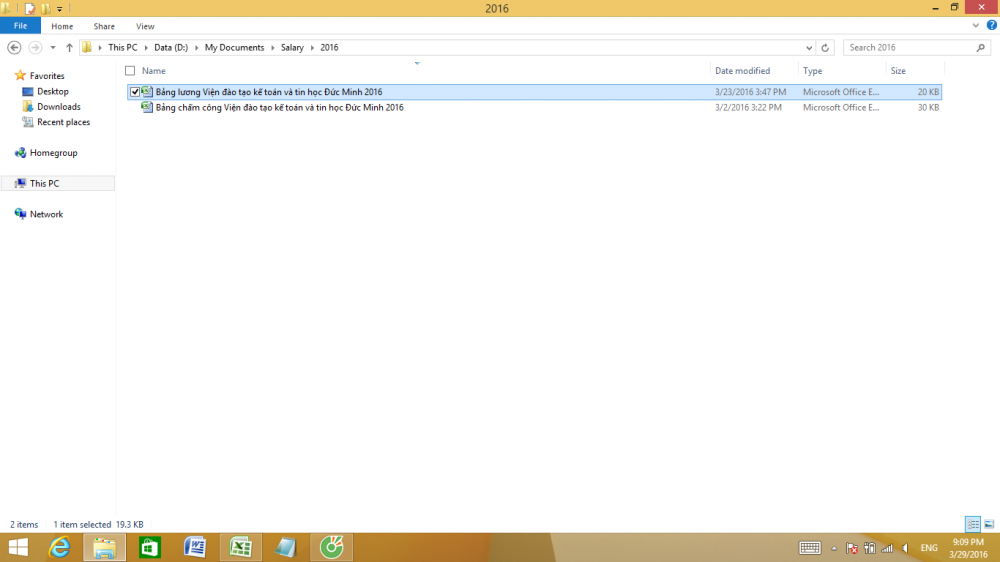Viewport: 1000px width, 562px height.
Task: Open Excel from the taskbar
Action: coord(240,547)
